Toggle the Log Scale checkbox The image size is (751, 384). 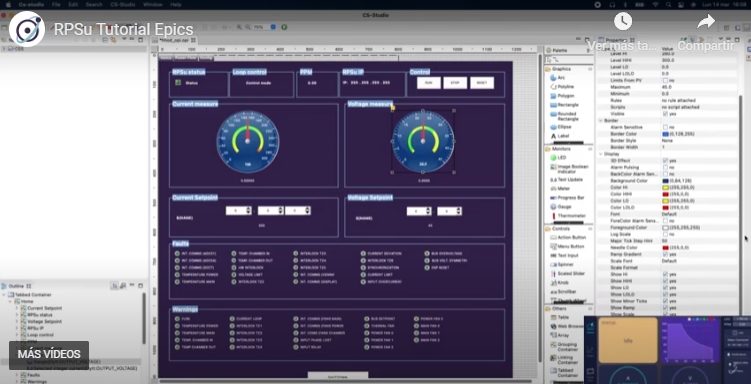665,235
